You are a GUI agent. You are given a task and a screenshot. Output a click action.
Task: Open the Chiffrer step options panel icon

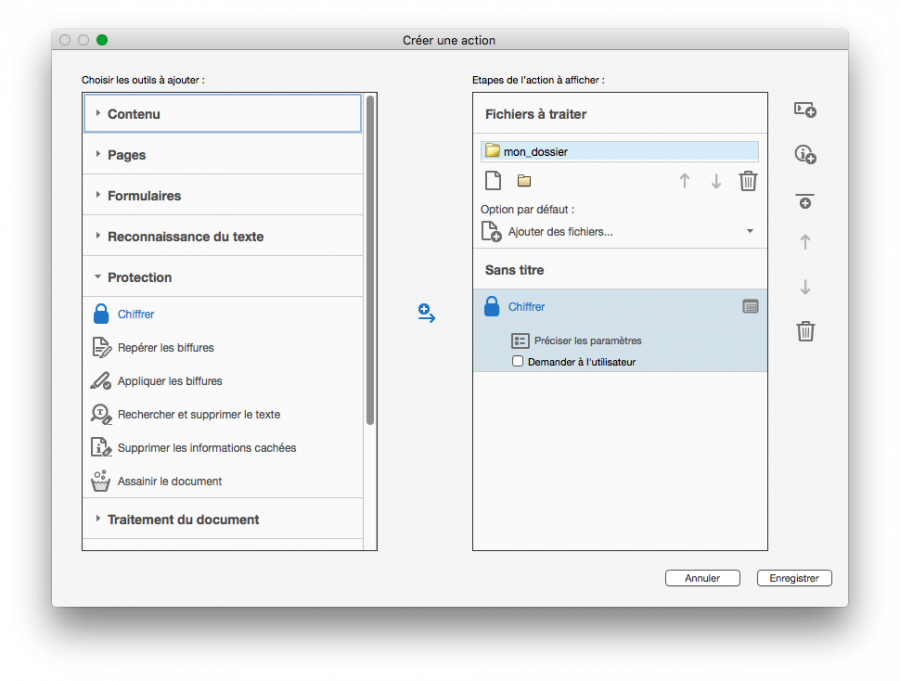pos(750,307)
